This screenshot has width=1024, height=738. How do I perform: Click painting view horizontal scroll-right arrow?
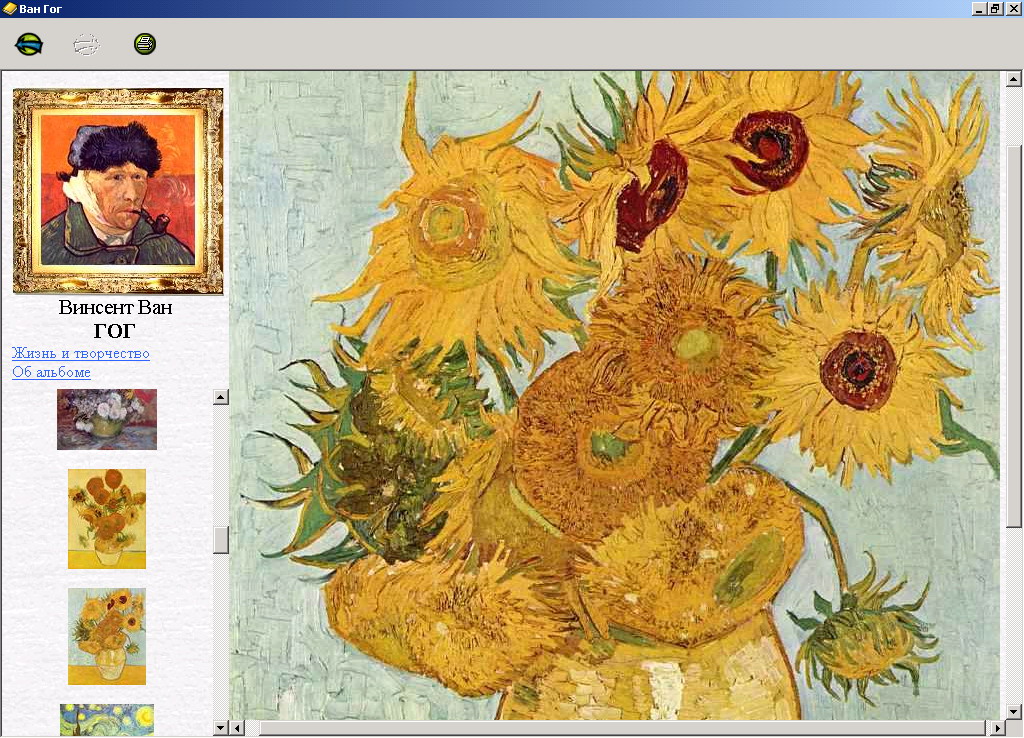click(998, 728)
